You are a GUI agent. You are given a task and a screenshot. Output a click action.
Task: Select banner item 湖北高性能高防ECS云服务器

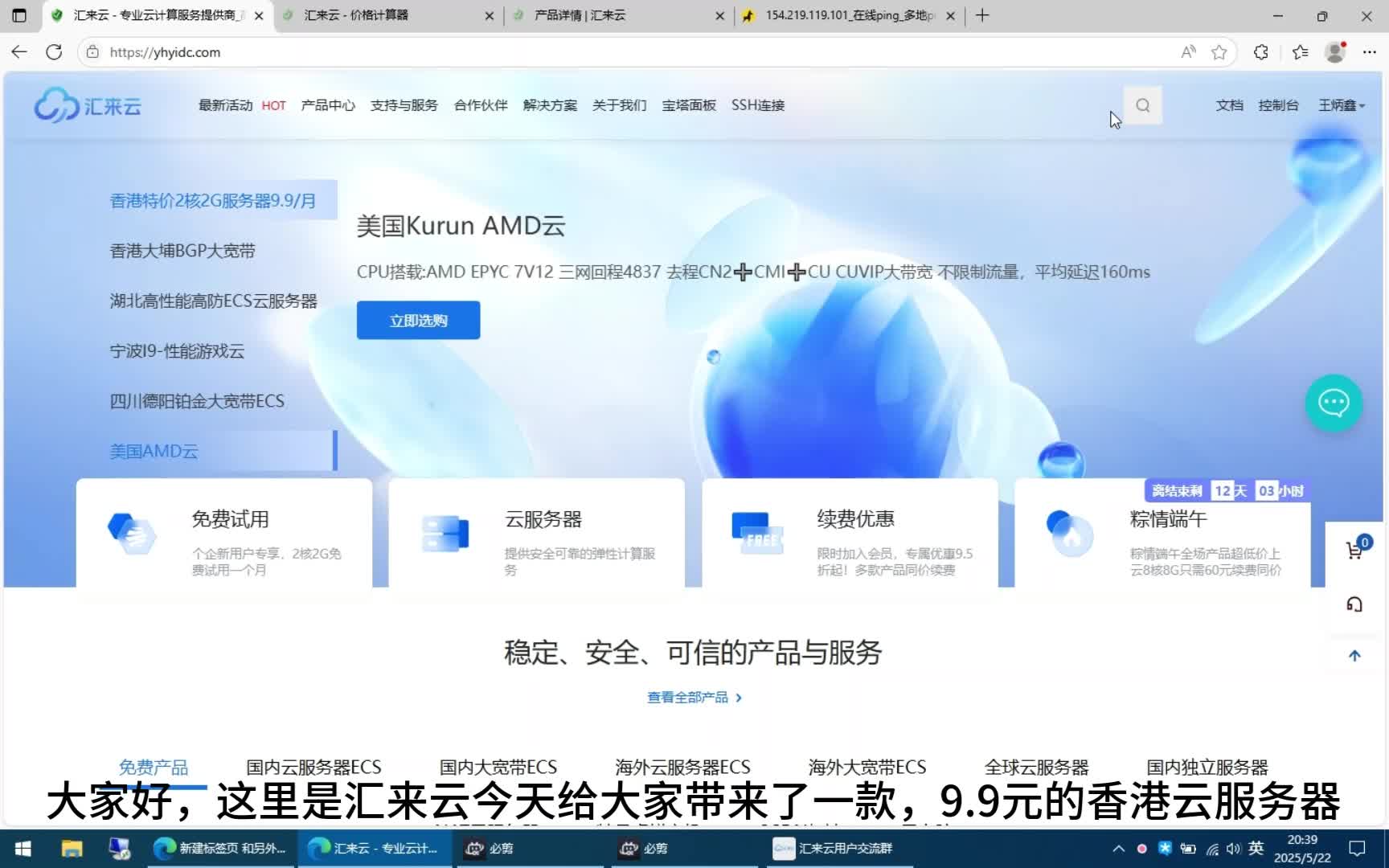pyautogui.click(x=214, y=301)
